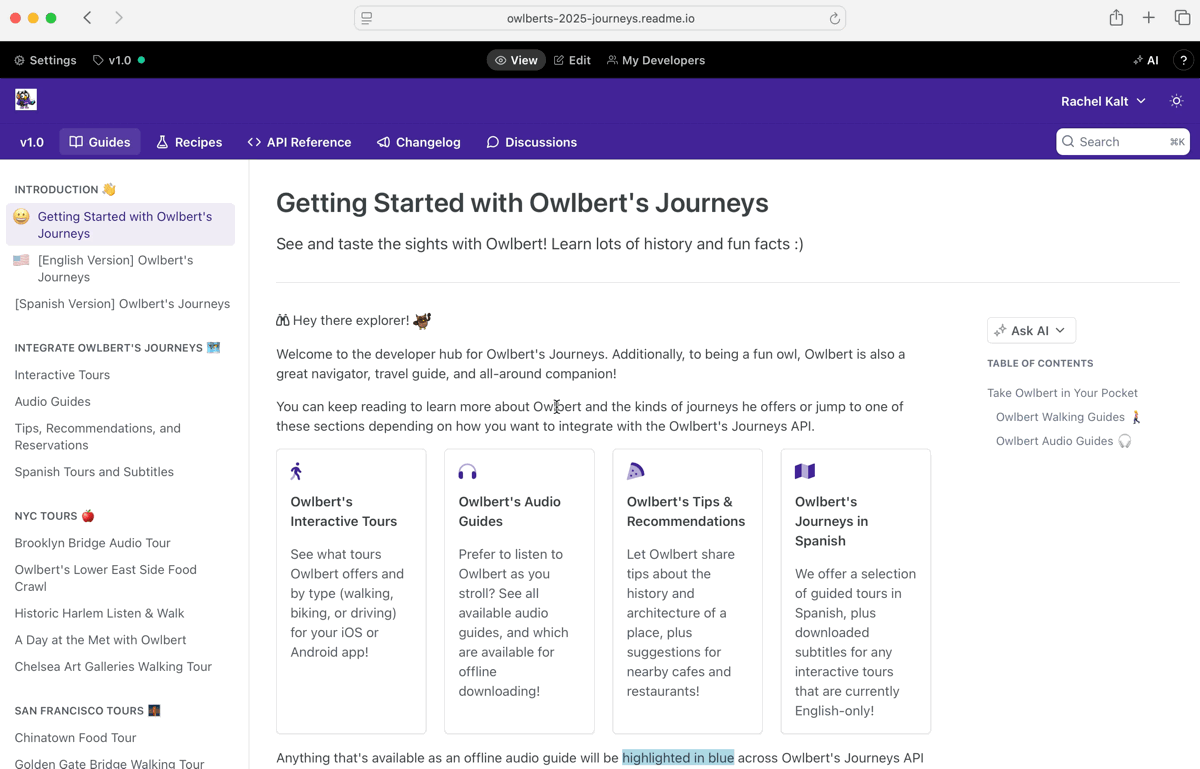Click the text highlighted in blue
The height and width of the screenshot is (769, 1200).
678,758
